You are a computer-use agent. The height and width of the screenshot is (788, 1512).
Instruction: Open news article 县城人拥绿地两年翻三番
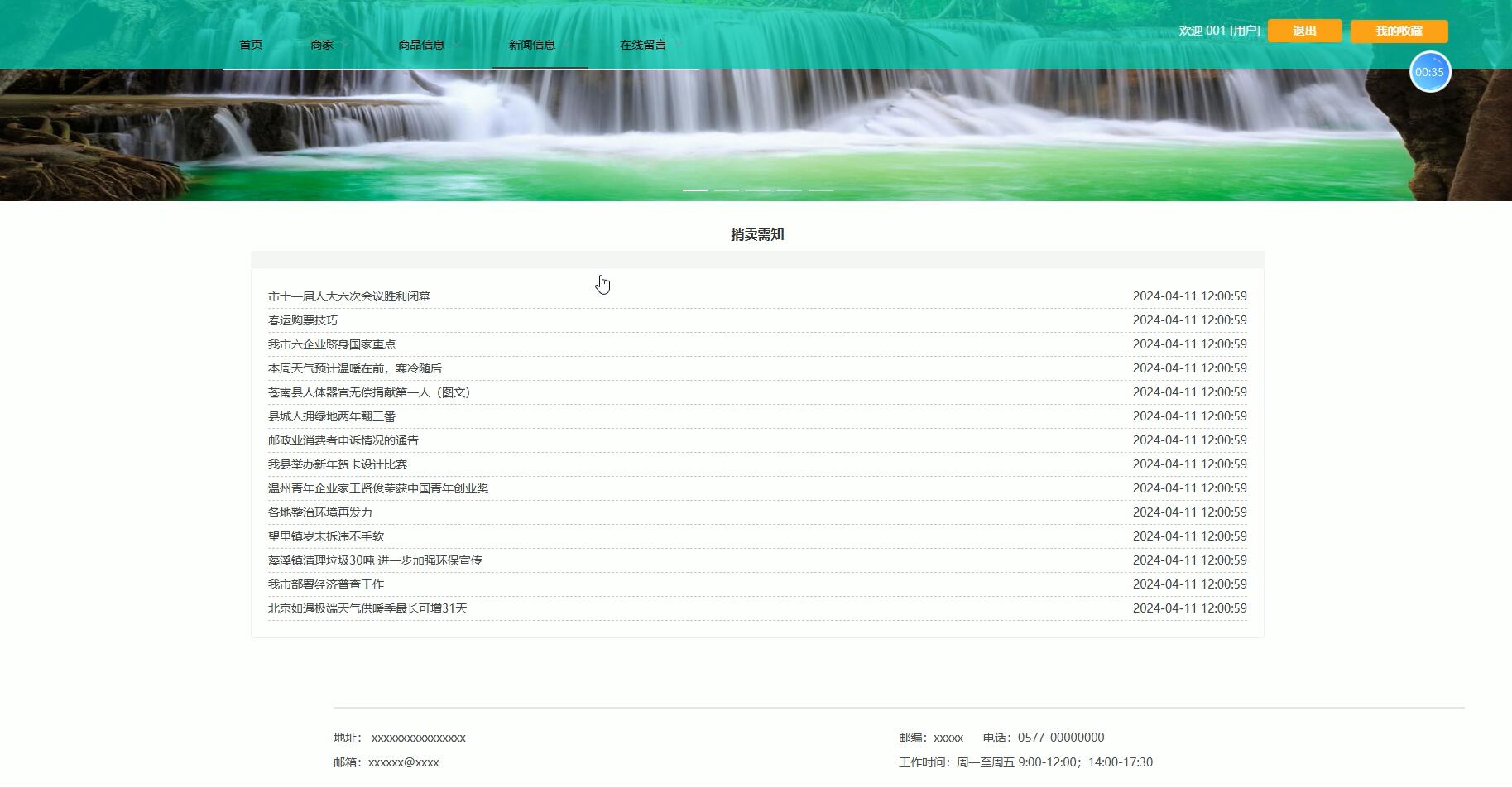pyautogui.click(x=331, y=416)
